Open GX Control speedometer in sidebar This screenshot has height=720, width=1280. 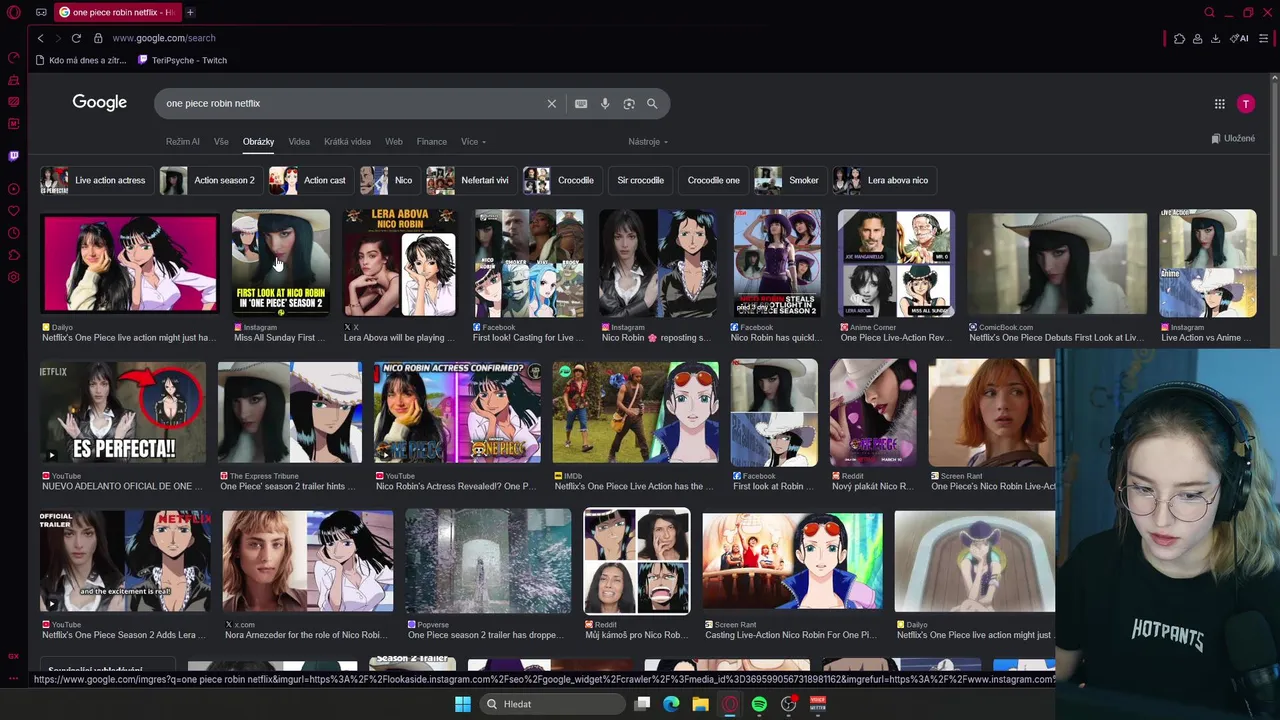pyautogui.click(x=14, y=57)
